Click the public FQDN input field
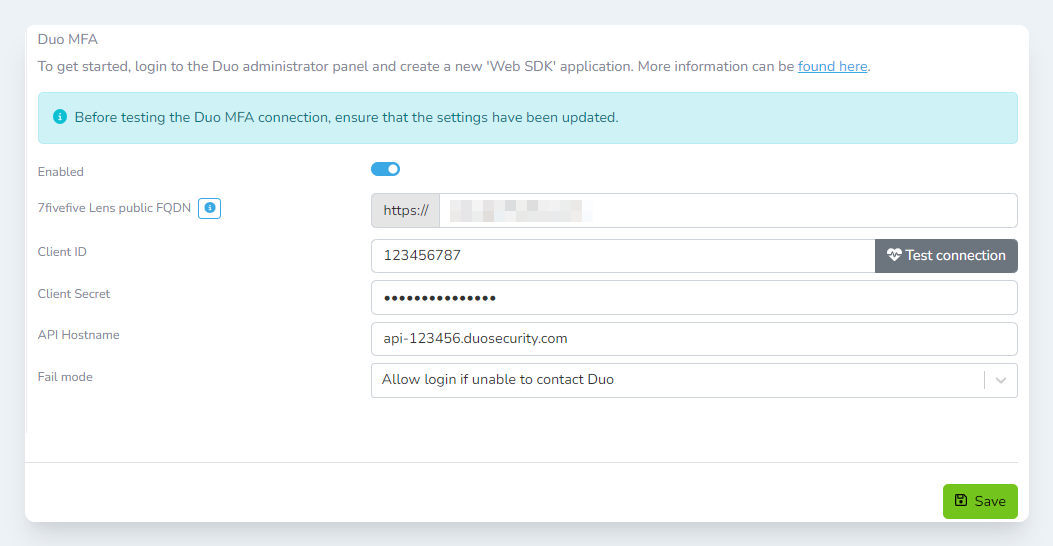The width and height of the screenshot is (1053, 546). [x=727, y=211]
